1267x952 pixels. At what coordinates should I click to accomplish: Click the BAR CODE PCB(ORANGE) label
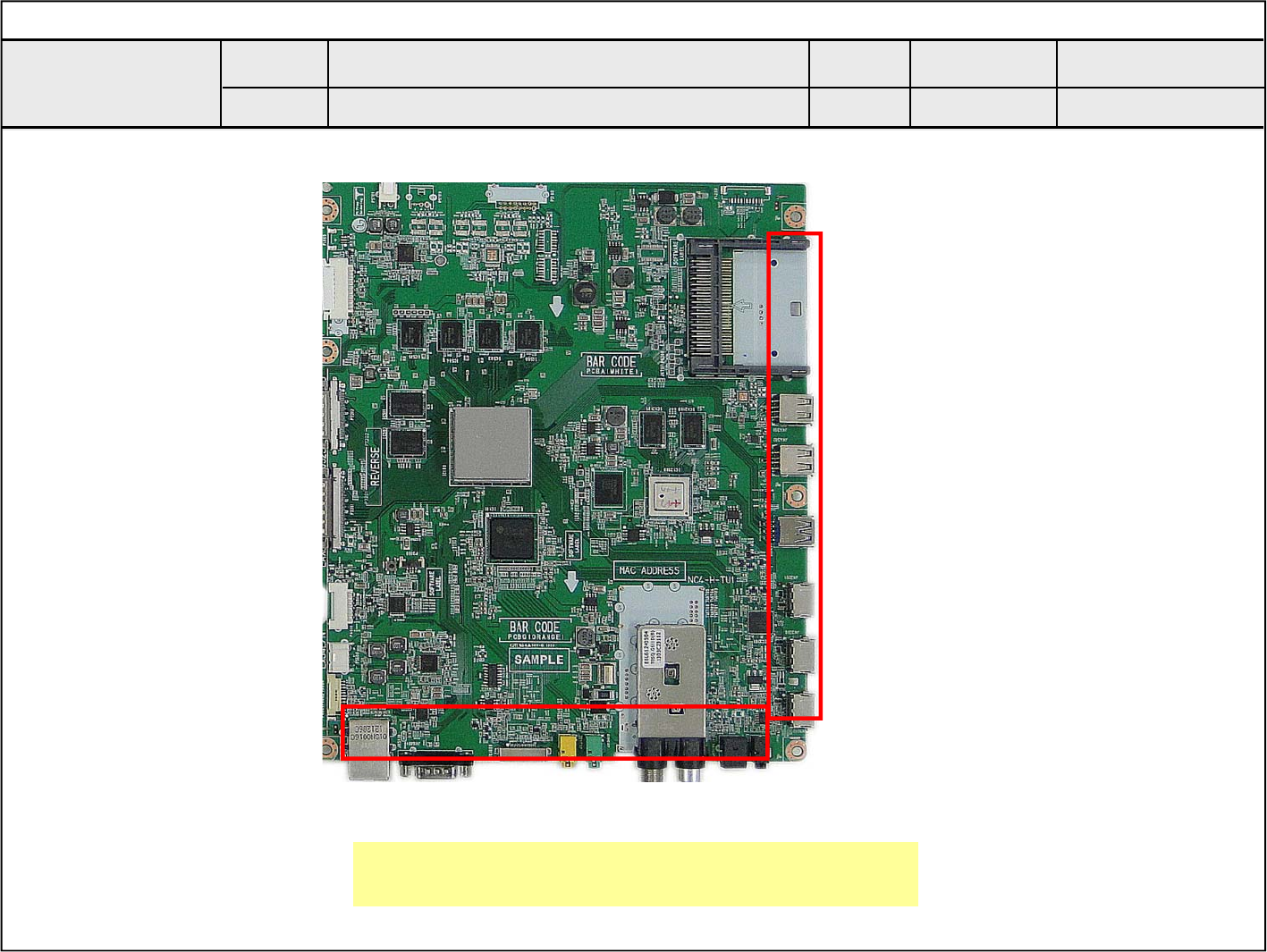(535, 631)
